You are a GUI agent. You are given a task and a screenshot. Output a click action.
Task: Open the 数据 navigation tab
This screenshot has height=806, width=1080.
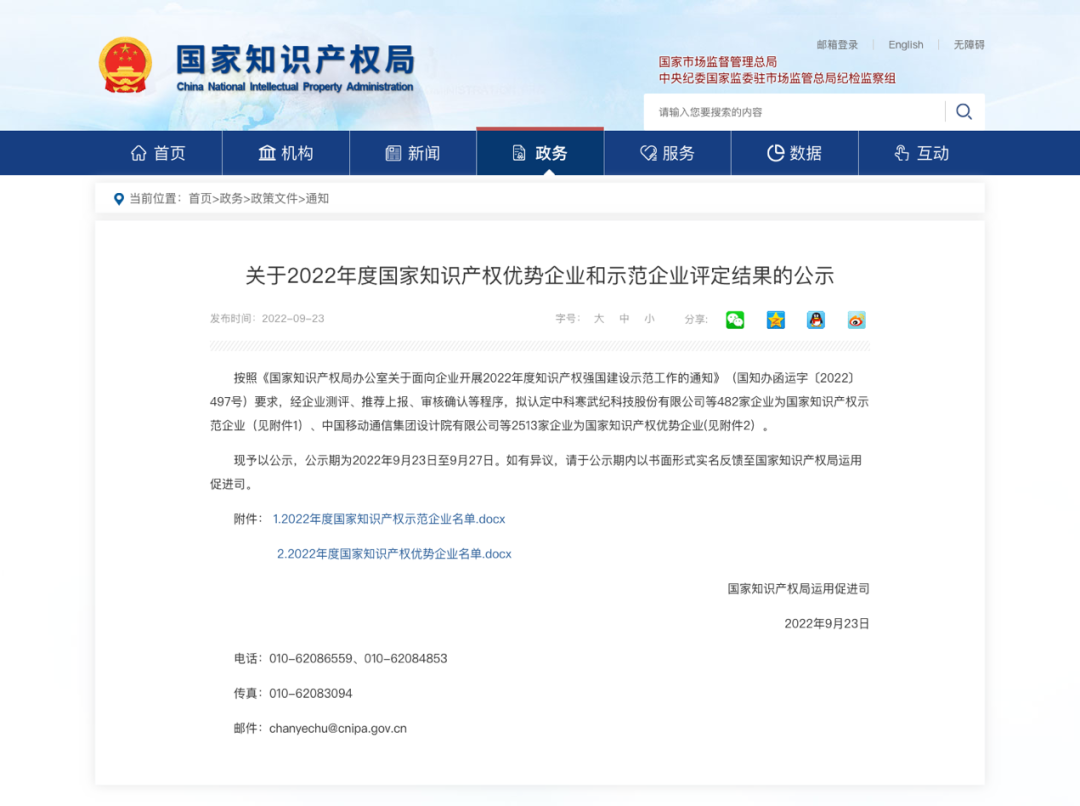click(x=795, y=153)
